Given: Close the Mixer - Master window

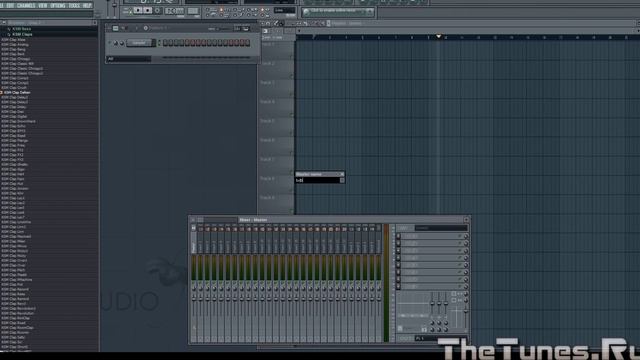Looking at the screenshot, I should click(x=466, y=220).
